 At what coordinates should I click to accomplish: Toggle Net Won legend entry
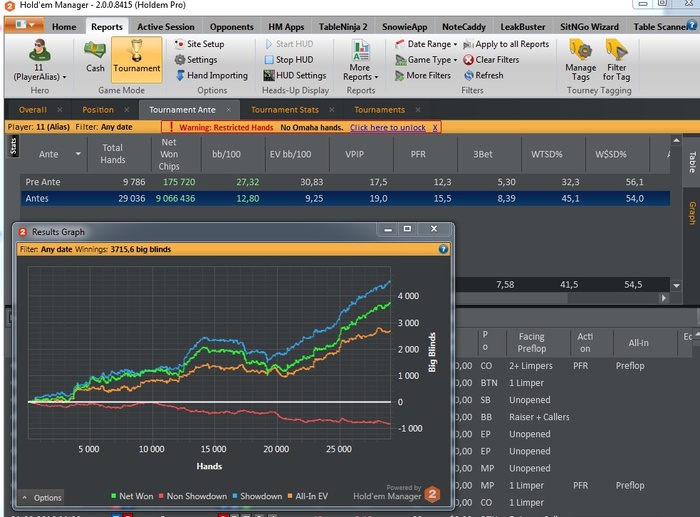132,496
